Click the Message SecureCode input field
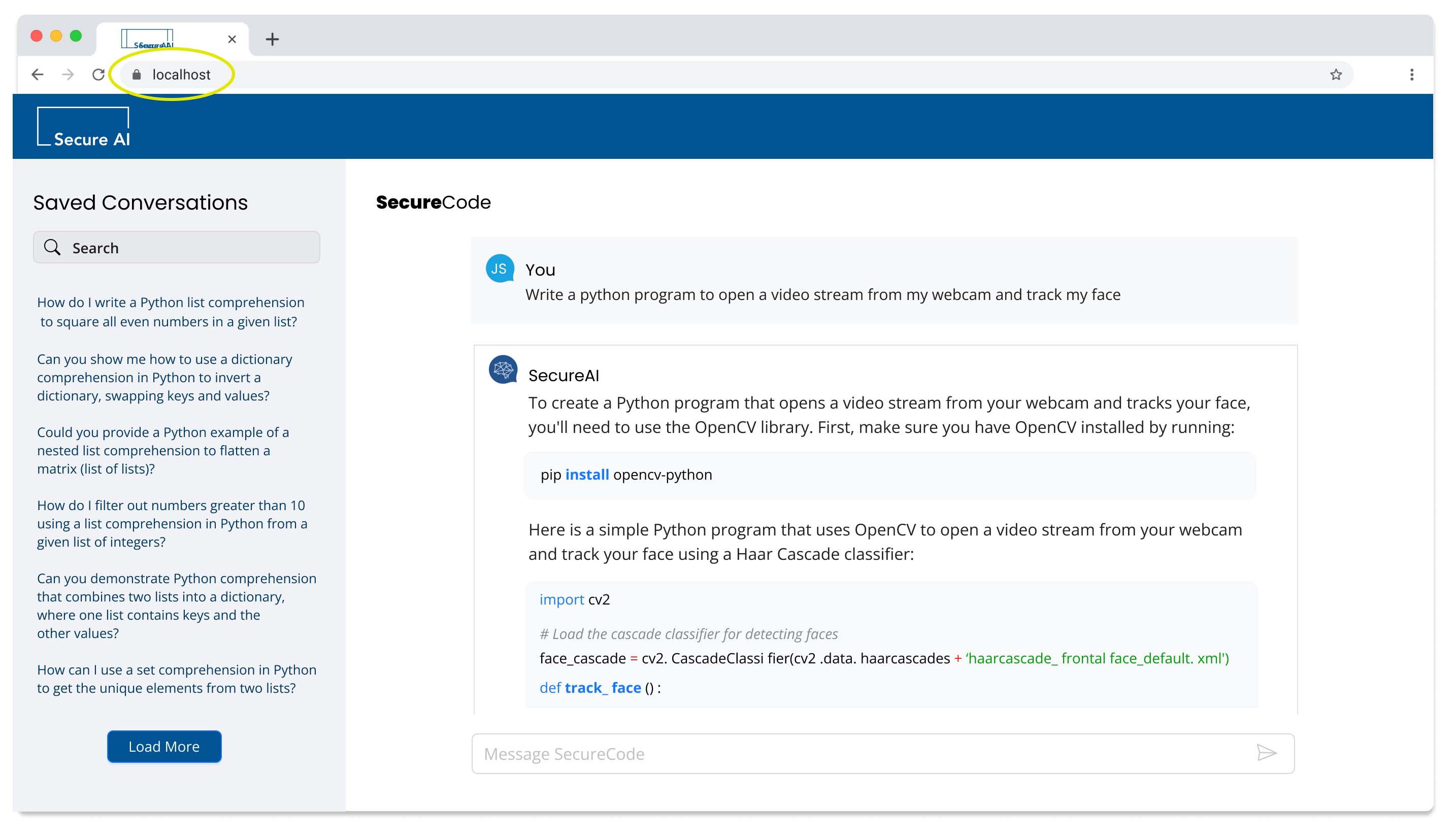Image resolution: width=1455 pixels, height=840 pixels. [x=866, y=753]
